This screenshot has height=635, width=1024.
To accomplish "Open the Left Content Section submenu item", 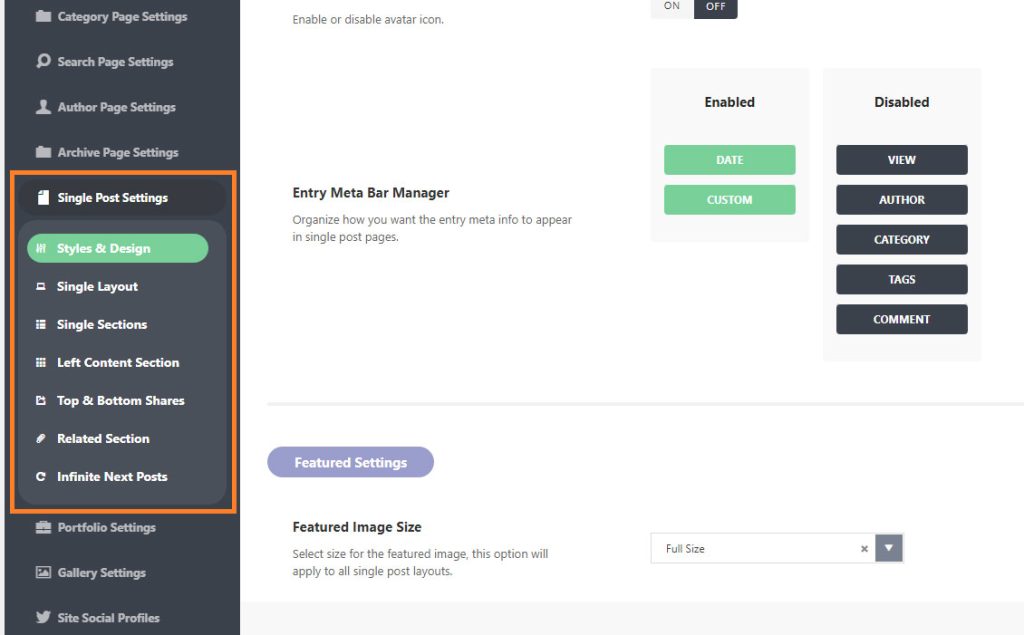I will [x=118, y=362].
